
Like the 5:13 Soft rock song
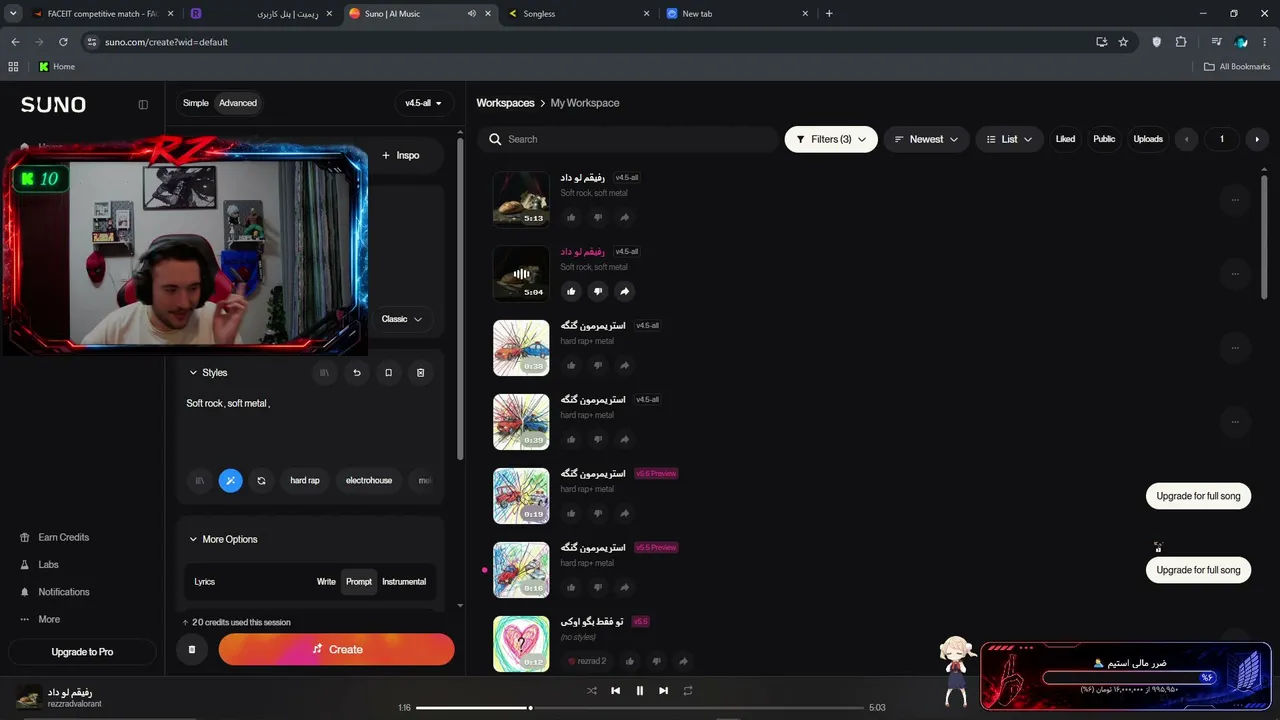coord(571,217)
